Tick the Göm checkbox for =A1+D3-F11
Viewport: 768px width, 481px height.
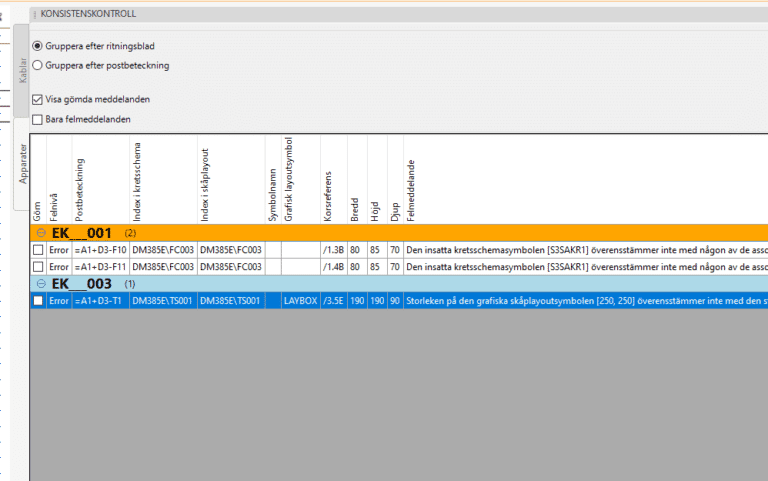click(38, 267)
